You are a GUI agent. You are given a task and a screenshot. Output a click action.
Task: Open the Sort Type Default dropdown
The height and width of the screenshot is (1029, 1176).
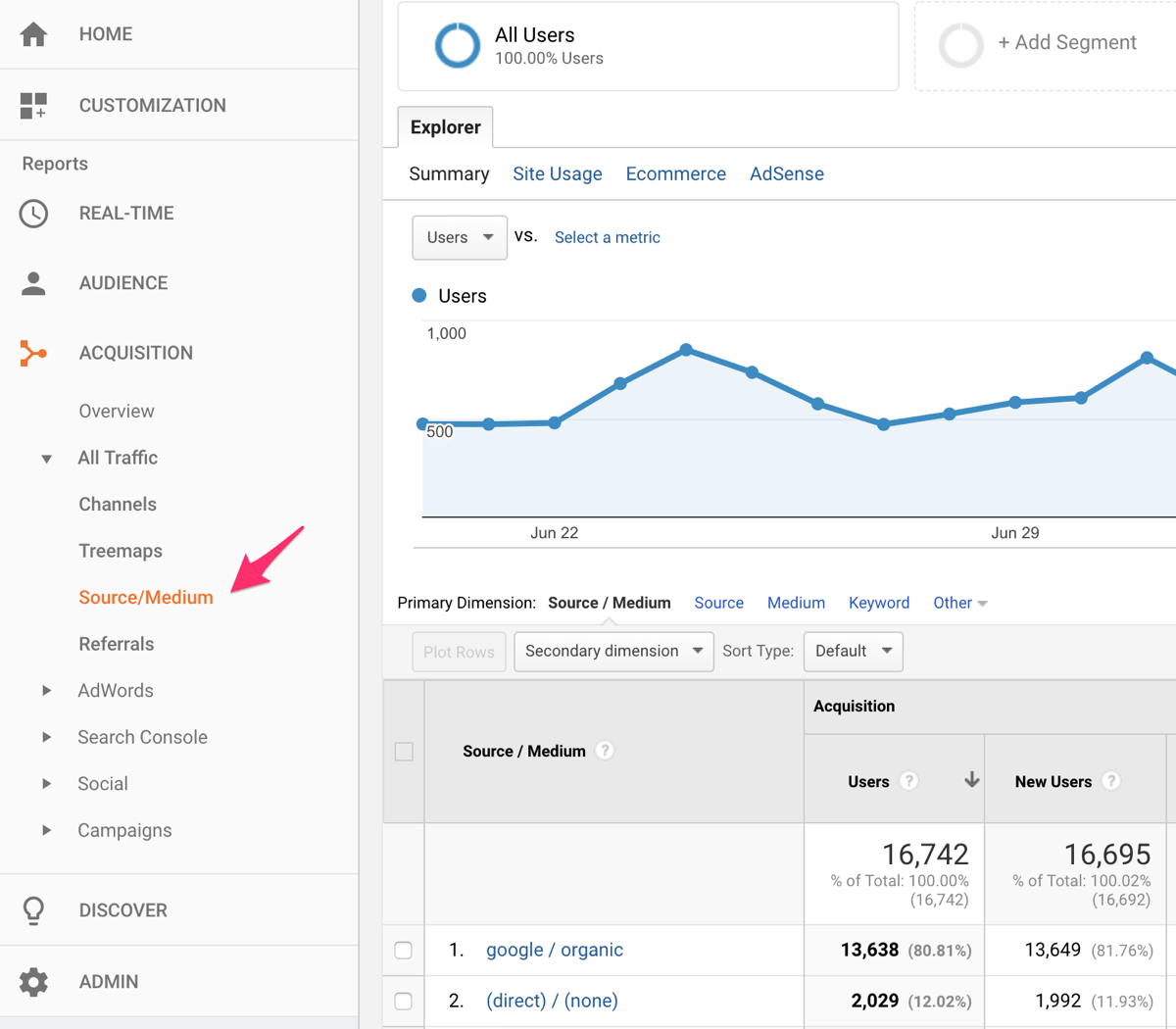(x=853, y=651)
